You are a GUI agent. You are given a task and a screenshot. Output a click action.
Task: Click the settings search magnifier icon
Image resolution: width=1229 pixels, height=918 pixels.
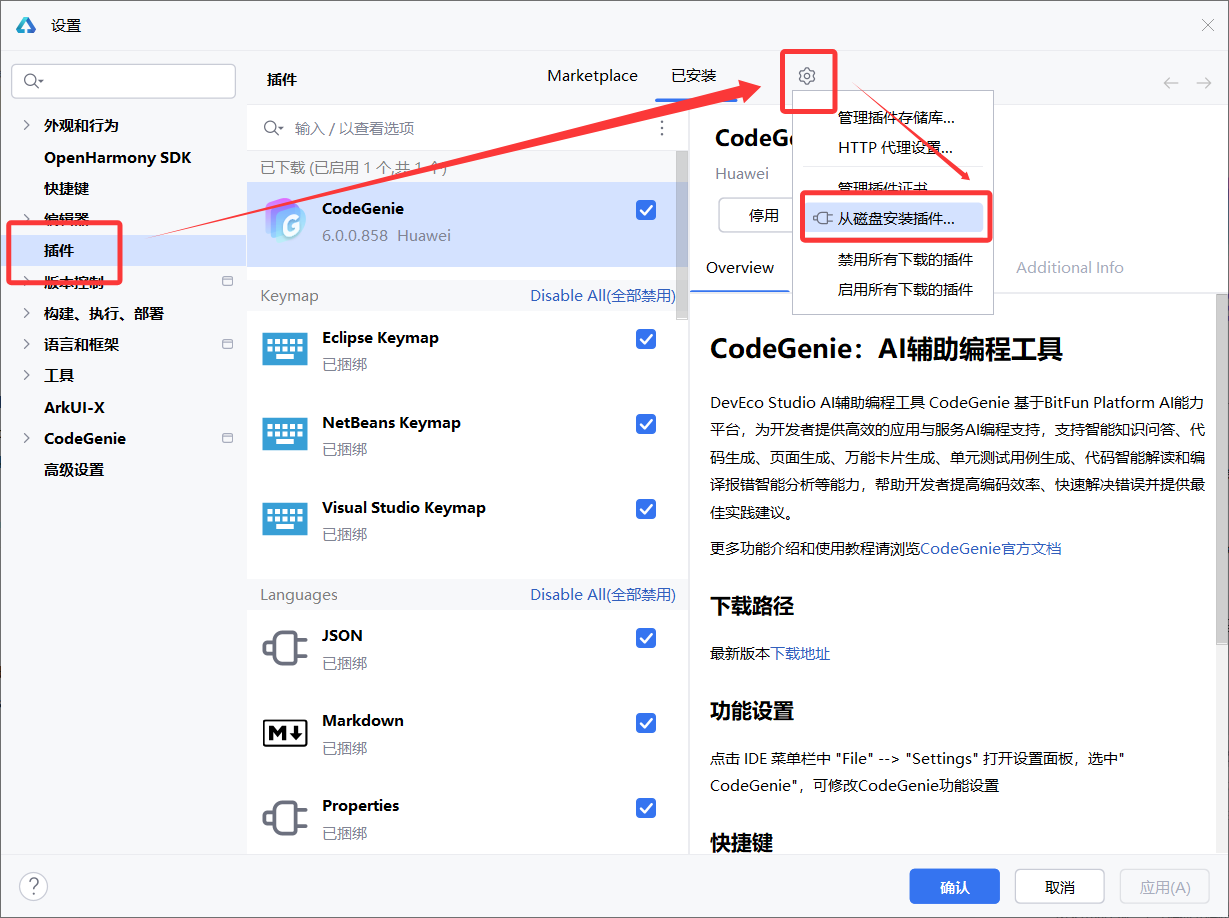pos(33,81)
